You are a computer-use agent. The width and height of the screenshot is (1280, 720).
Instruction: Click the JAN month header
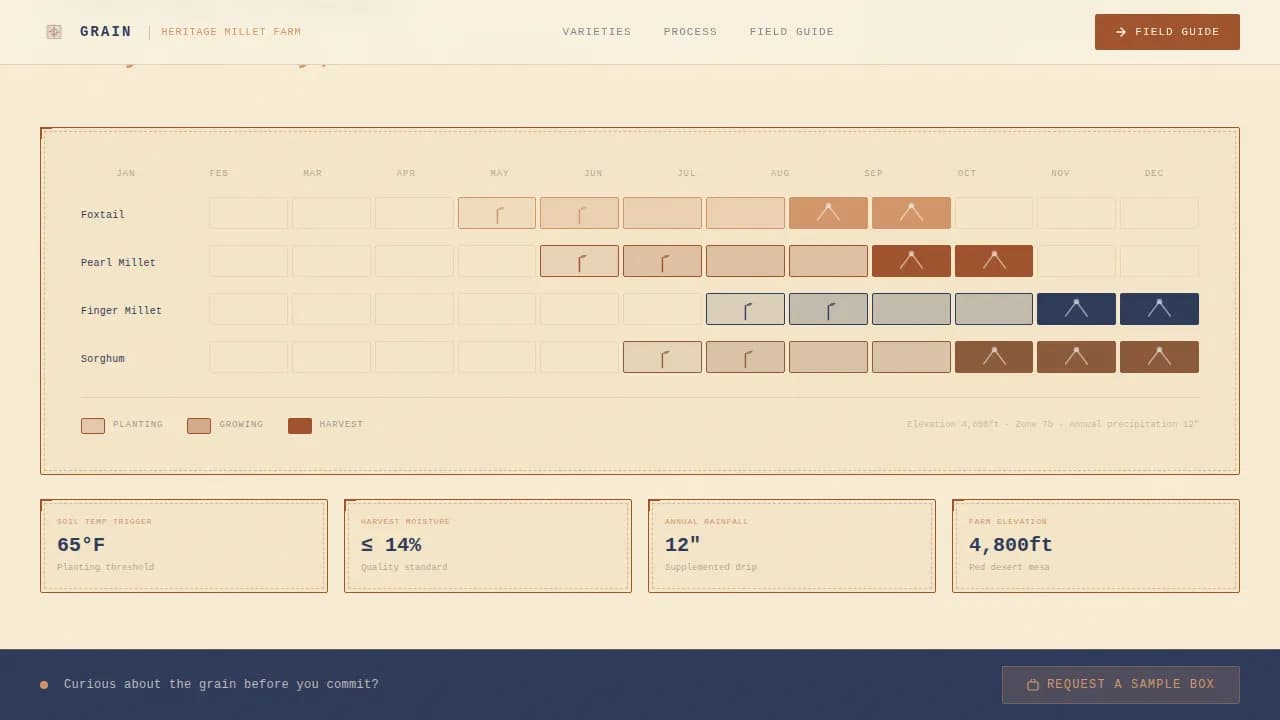[125, 174]
